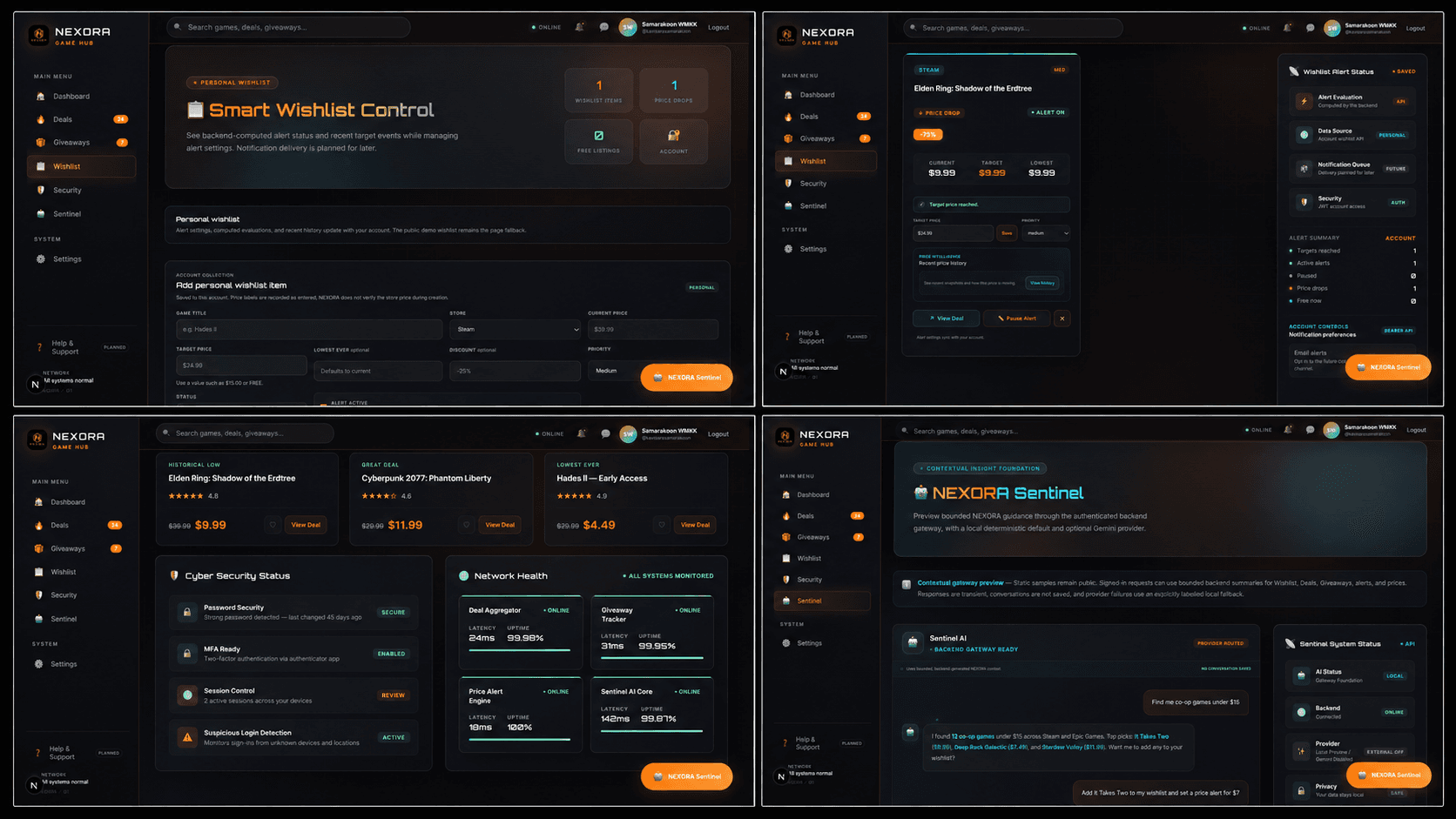Open chat messages icon on Smart Wishlist Control page
The width and height of the screenshot is (1456, 819).
(604, 27)
